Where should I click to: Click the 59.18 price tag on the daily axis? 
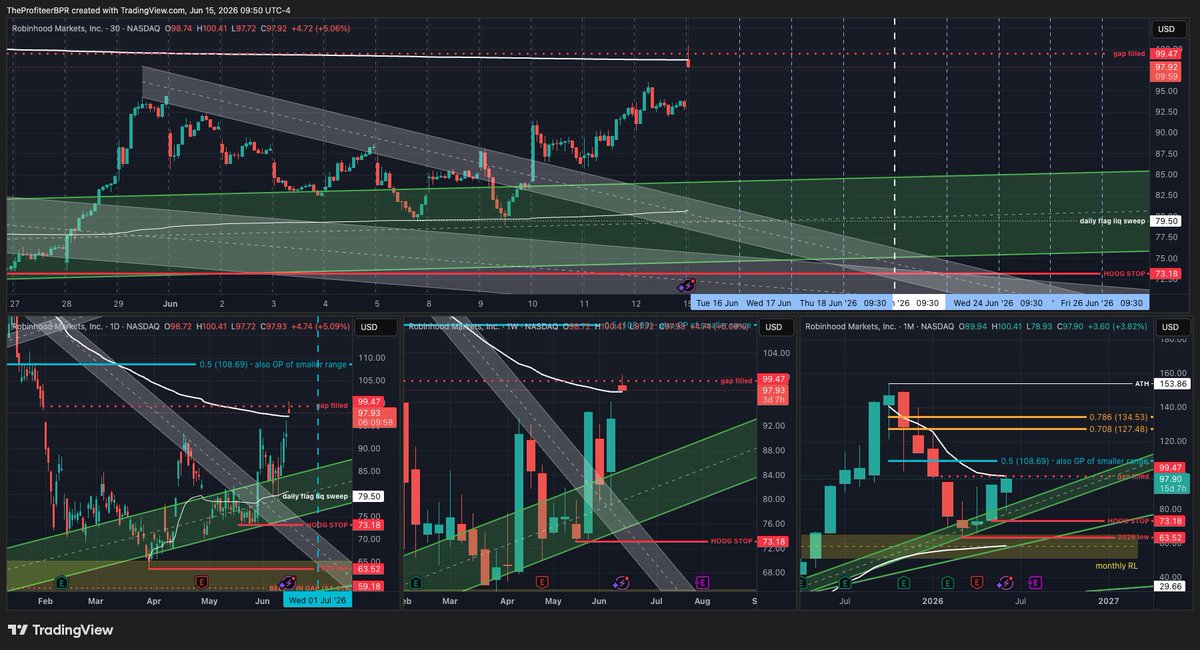[x=369, y=588]
